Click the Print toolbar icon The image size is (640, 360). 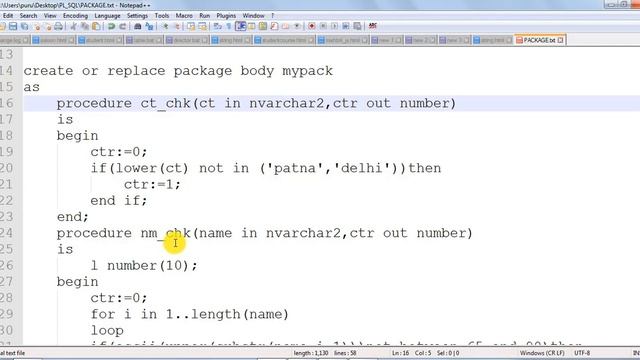58,26
